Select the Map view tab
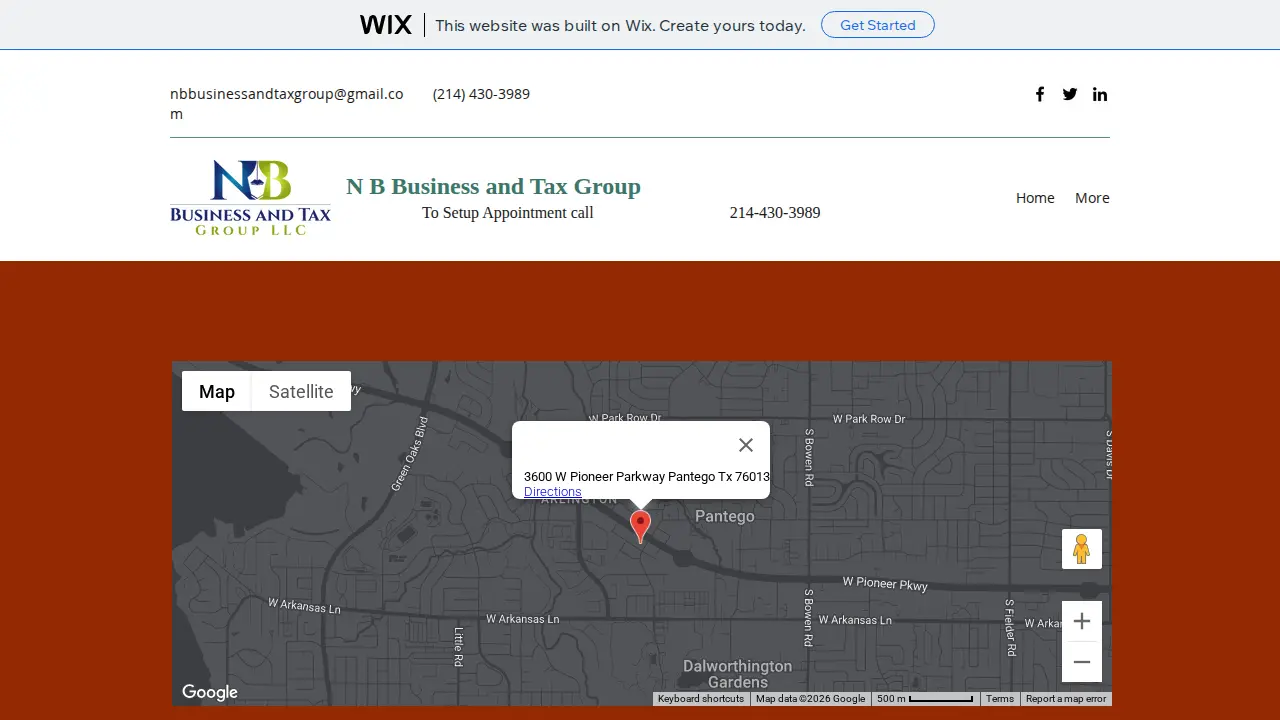Screen dimensions: 1280x720 tap(217, 391)
